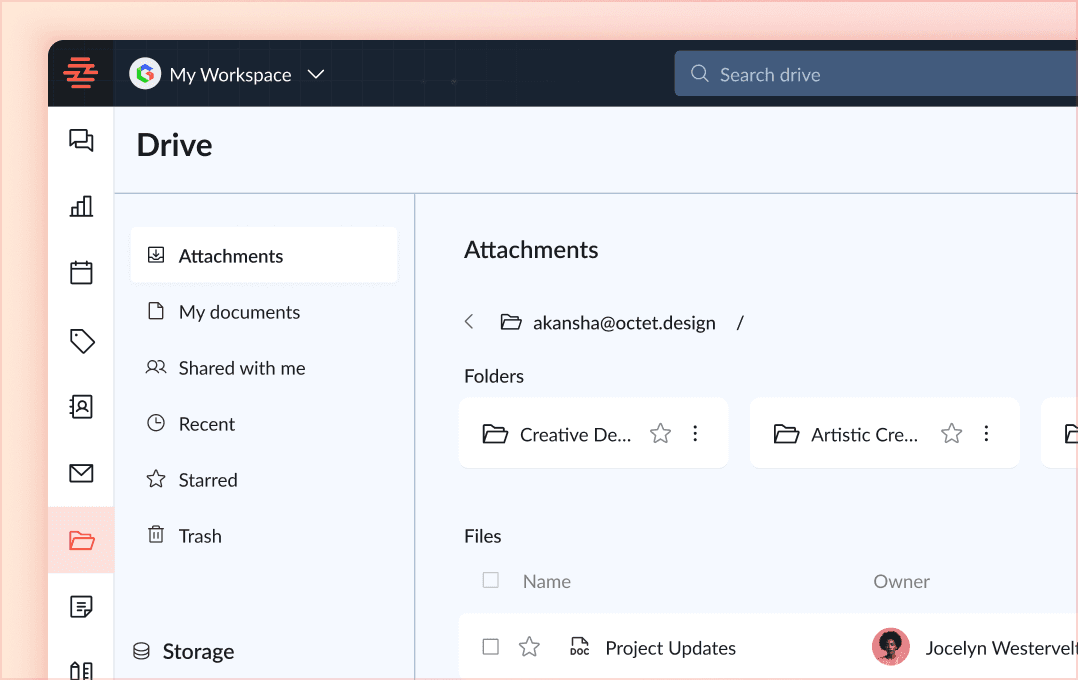The image size is (1078, 680).
Task: Open the Creative De... folder card
Action: (x=593, y=433)
